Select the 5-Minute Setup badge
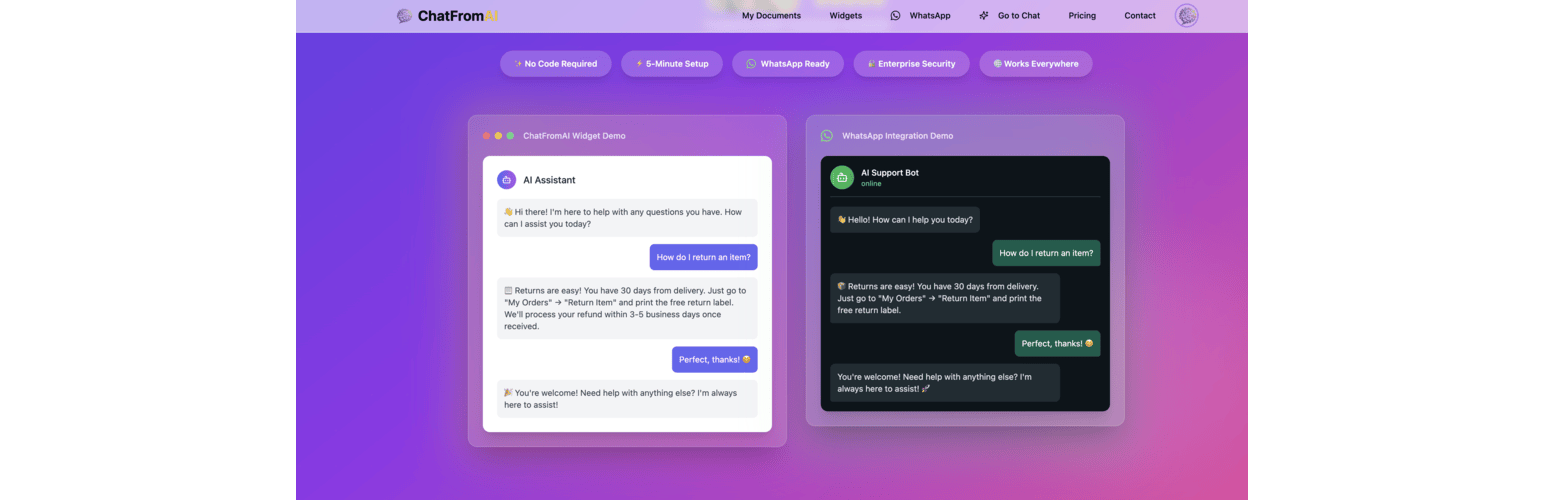Screen dimensions: 1544x500 pyautogui.click(x=671, y=64)
